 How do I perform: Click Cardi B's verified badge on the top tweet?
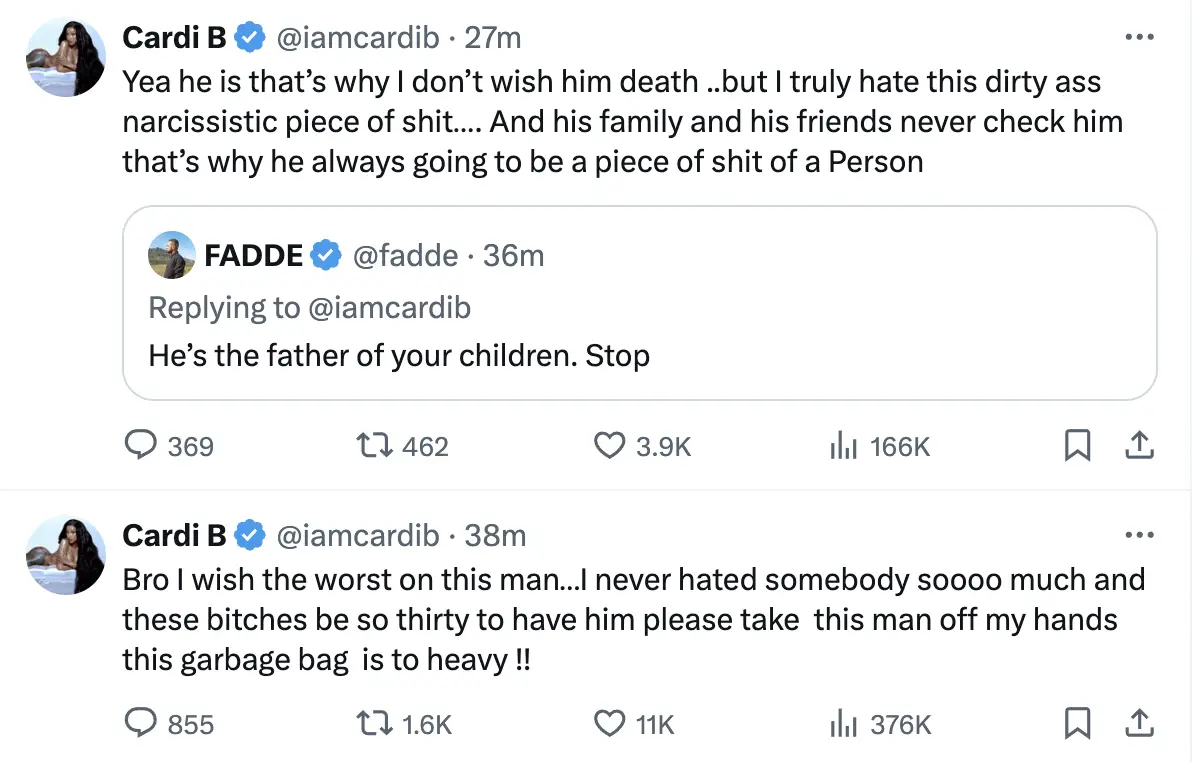(247, 37)
